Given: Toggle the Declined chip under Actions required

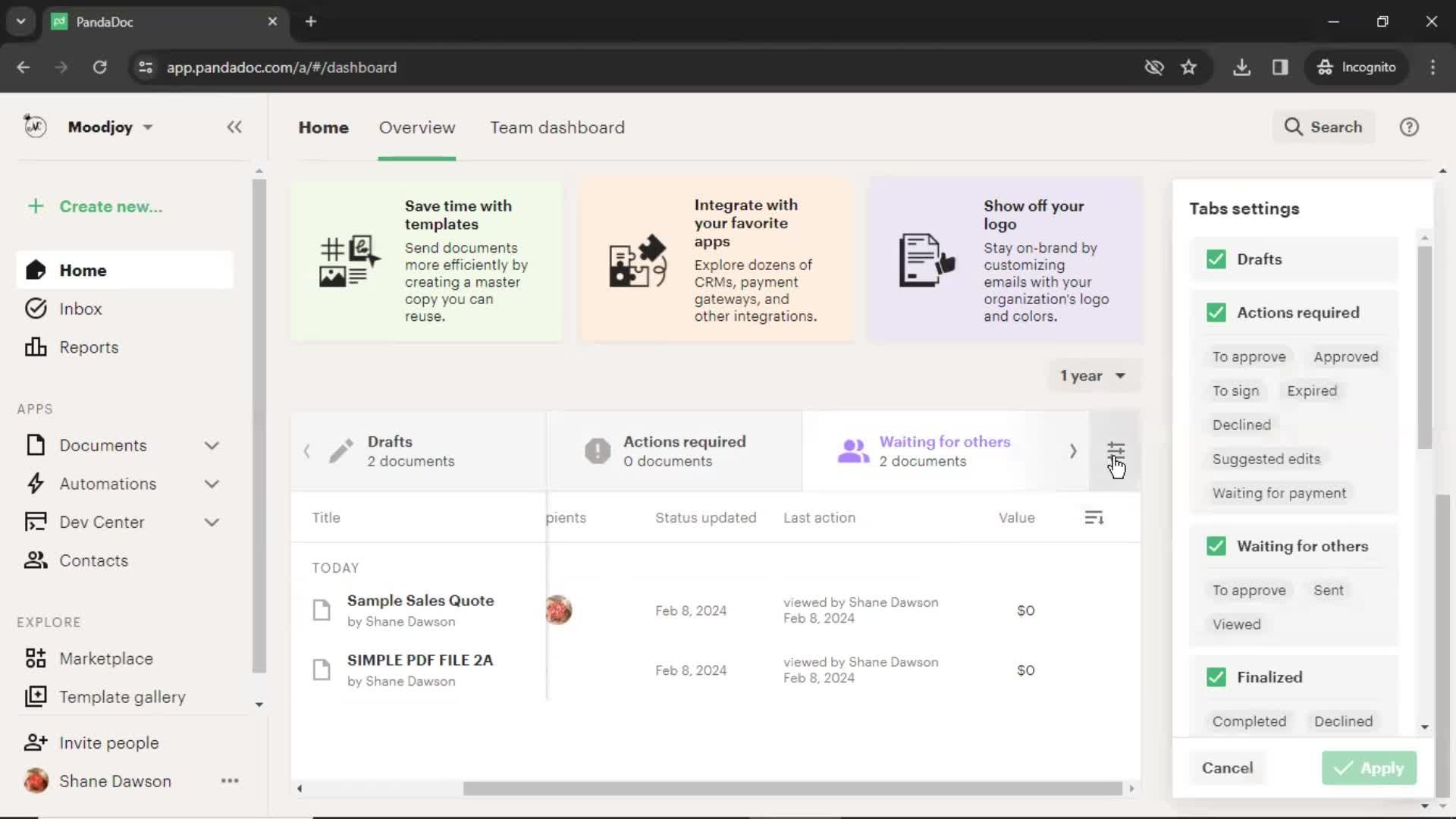Looking at the screenshot, I should (x=1241, y=425).
